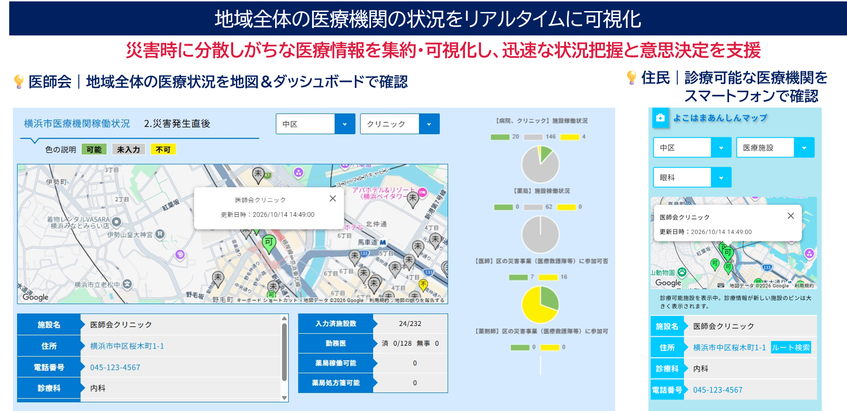Click the smartphone 診療科 value 内科
This screenshot has width=847, height=411.
click(x=700, y=368)
